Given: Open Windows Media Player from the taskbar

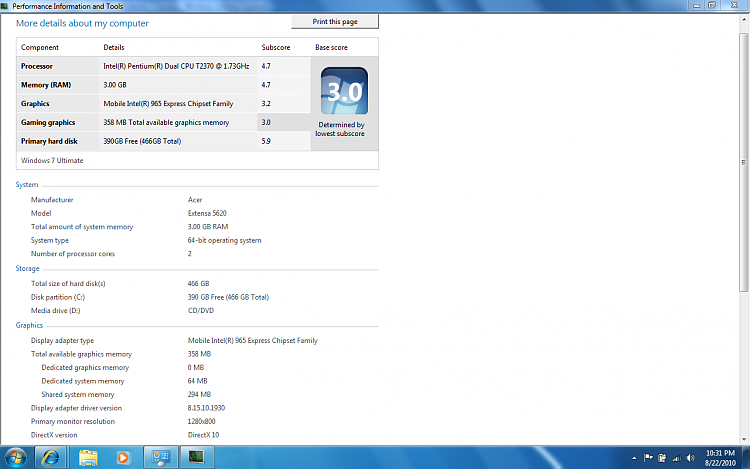Looking at the screenshot, I should (123, 458).
